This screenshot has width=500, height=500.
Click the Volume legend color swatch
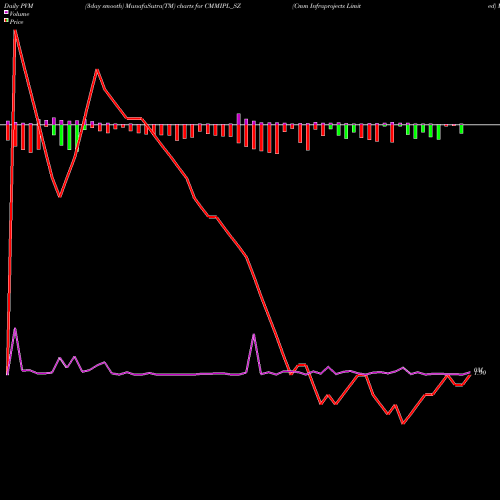[x=6, y=12]
